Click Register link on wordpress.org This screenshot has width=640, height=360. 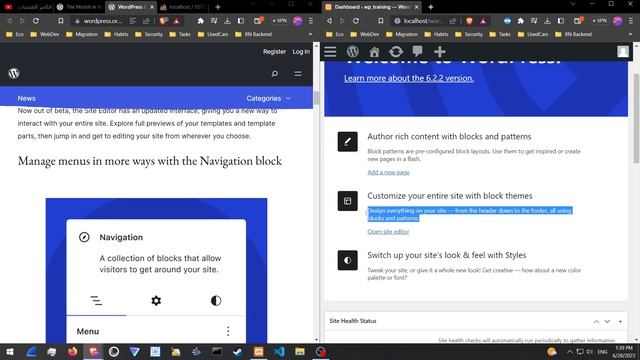point(274,51)
